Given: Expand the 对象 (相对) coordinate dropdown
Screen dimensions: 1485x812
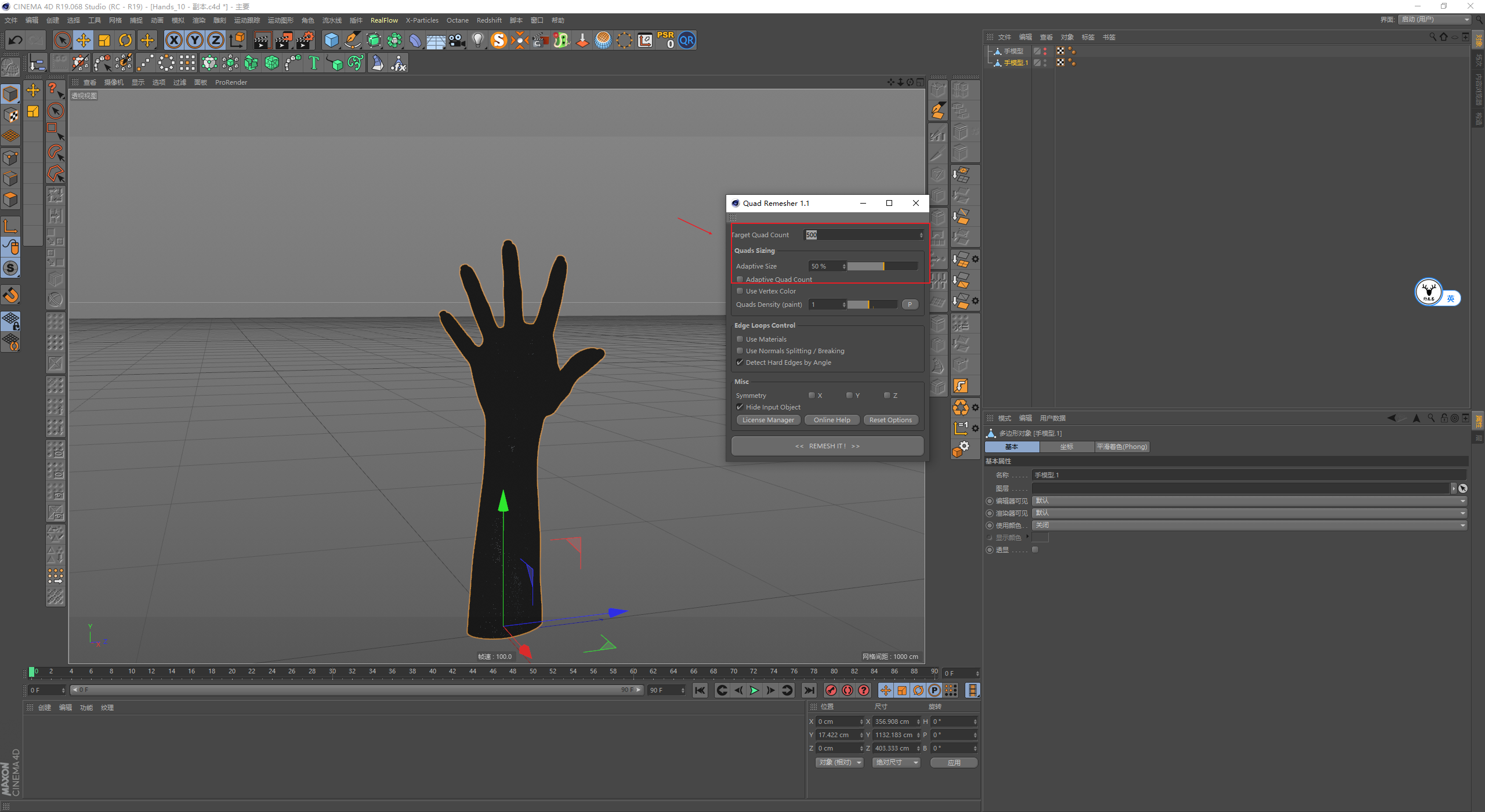Looking at the screenshot, I should click(839, 763).
